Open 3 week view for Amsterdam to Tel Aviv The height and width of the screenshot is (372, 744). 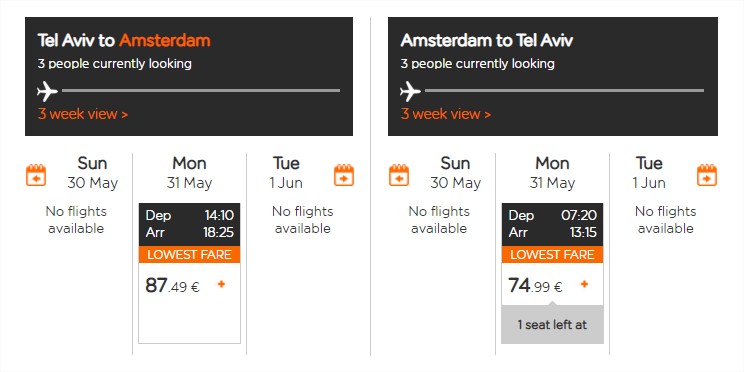(446, 114)
